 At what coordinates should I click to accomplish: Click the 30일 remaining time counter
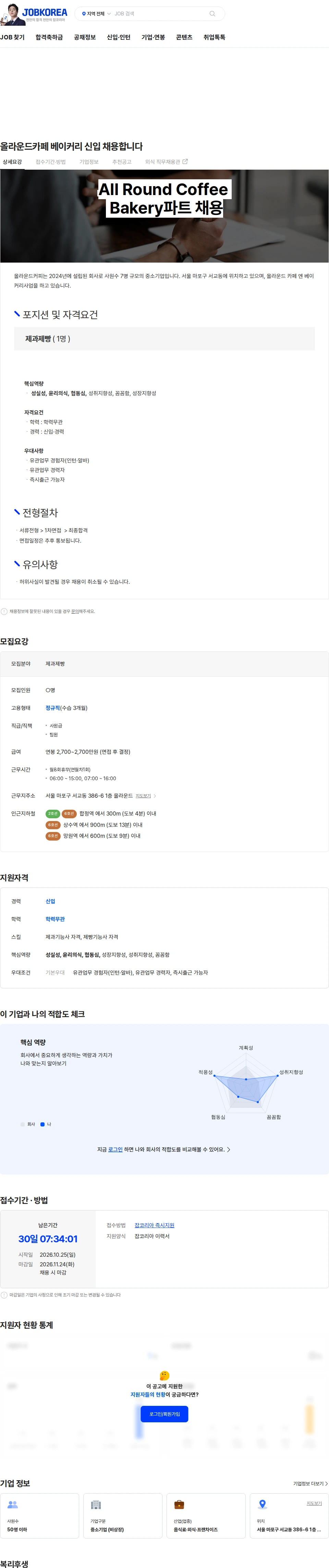point(48,1239)
